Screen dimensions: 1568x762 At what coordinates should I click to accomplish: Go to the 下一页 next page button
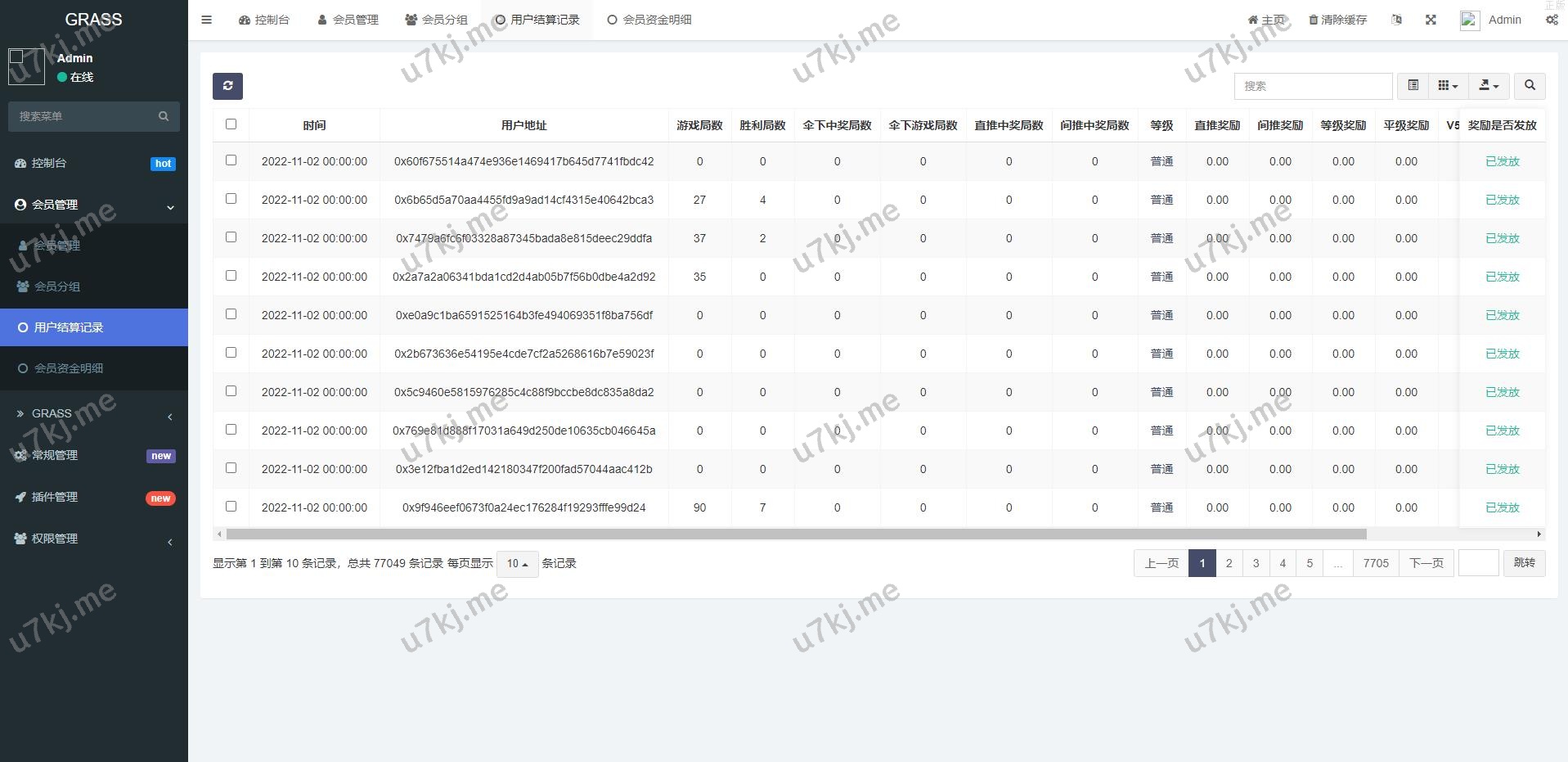(x=1426, y=563)
